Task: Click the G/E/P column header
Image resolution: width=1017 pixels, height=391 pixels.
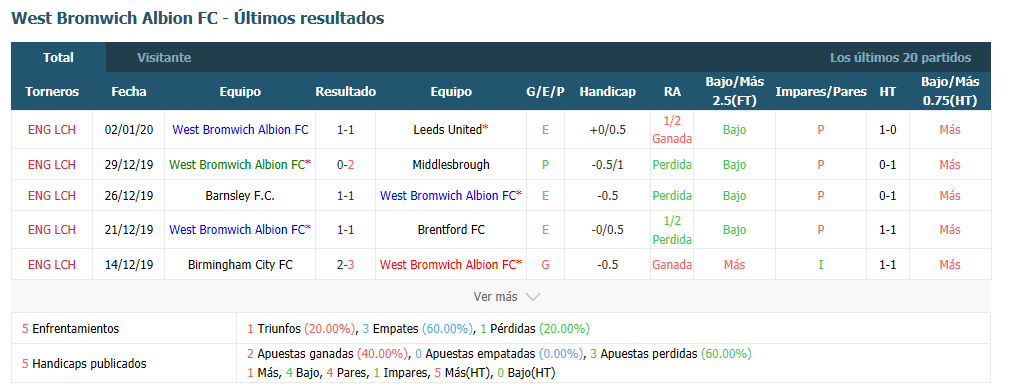Action: tap(545, 91)
